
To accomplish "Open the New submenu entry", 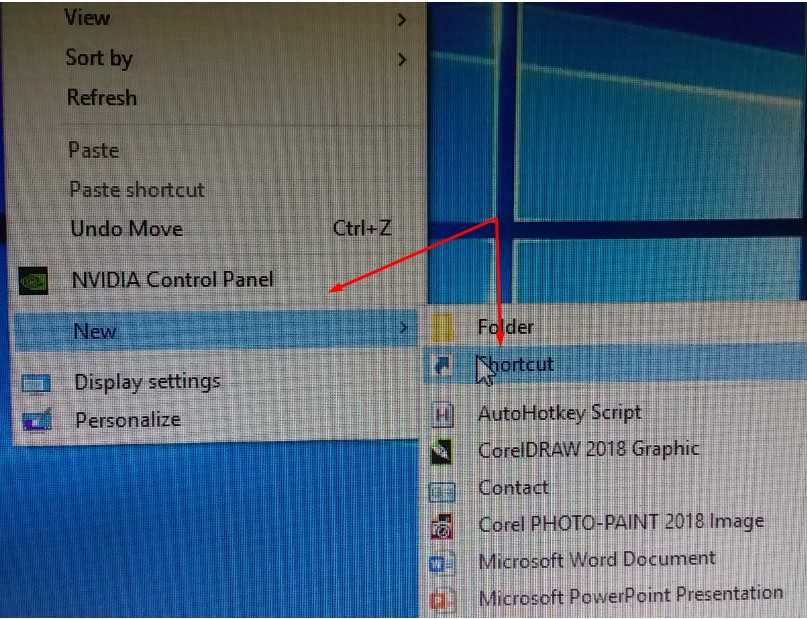I will coord(216,330).
